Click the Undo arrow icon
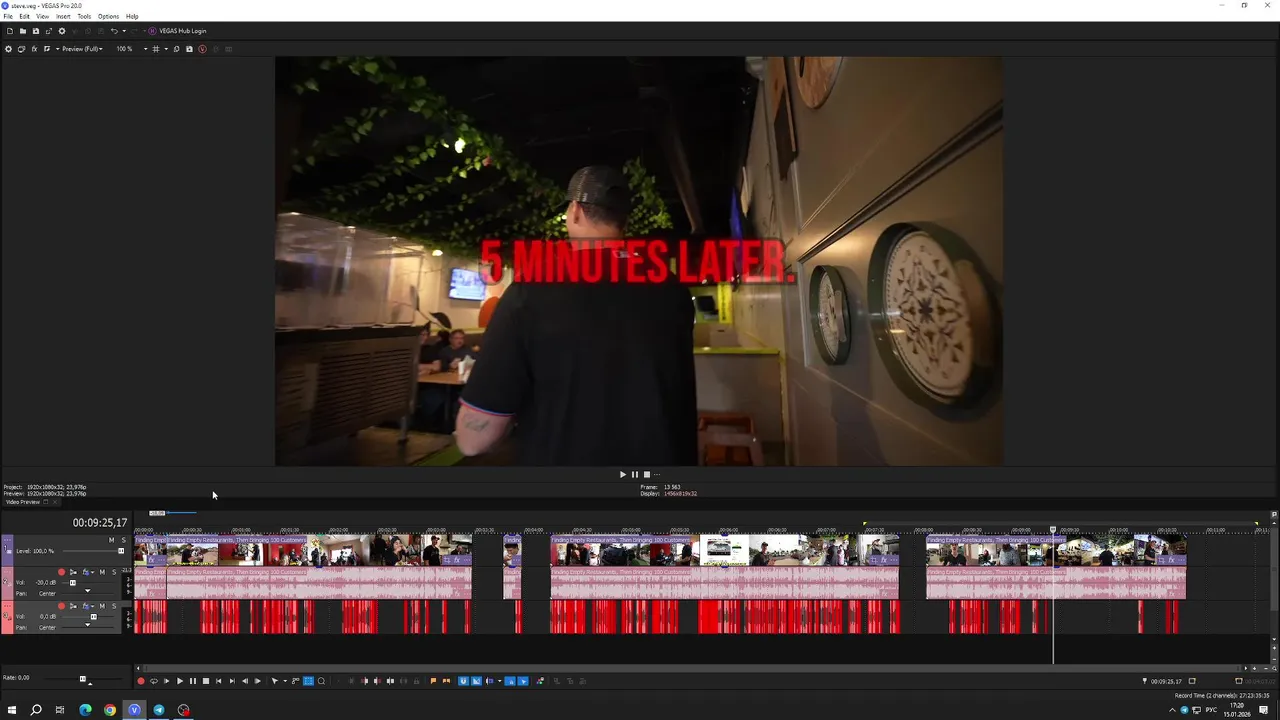1280x720 pixels. tap(114, 31)
